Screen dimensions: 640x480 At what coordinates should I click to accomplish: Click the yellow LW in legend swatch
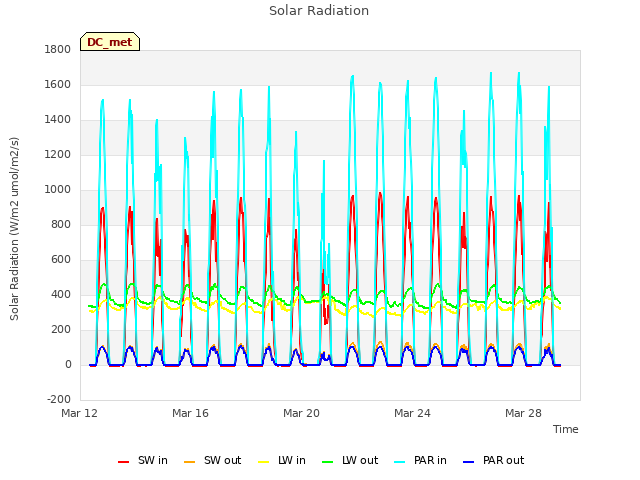click(x=264, y=462)
